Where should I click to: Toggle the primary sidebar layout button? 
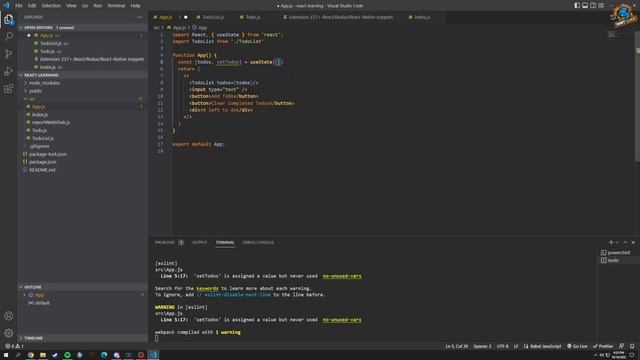pyautogui.click(x=577, y=5)
